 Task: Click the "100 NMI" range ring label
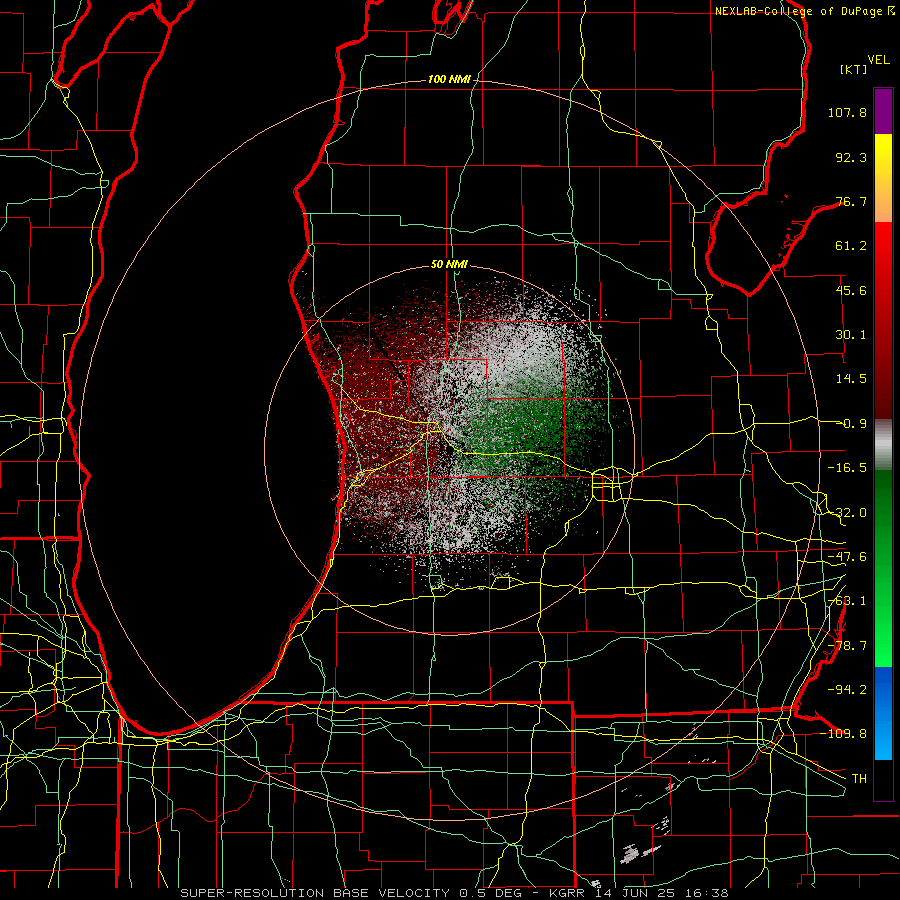[449, 79]
